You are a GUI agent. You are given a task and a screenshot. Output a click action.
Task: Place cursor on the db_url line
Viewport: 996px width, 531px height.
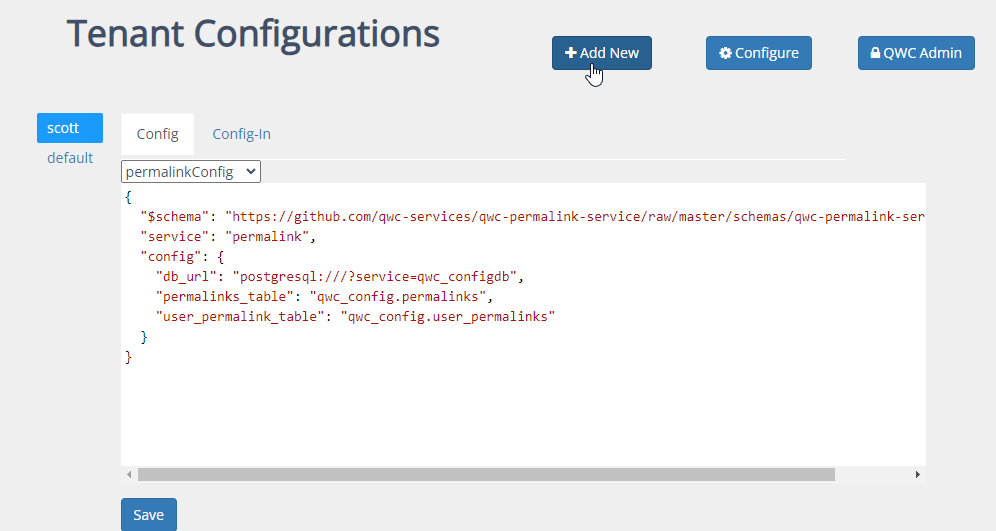(340, 276)
